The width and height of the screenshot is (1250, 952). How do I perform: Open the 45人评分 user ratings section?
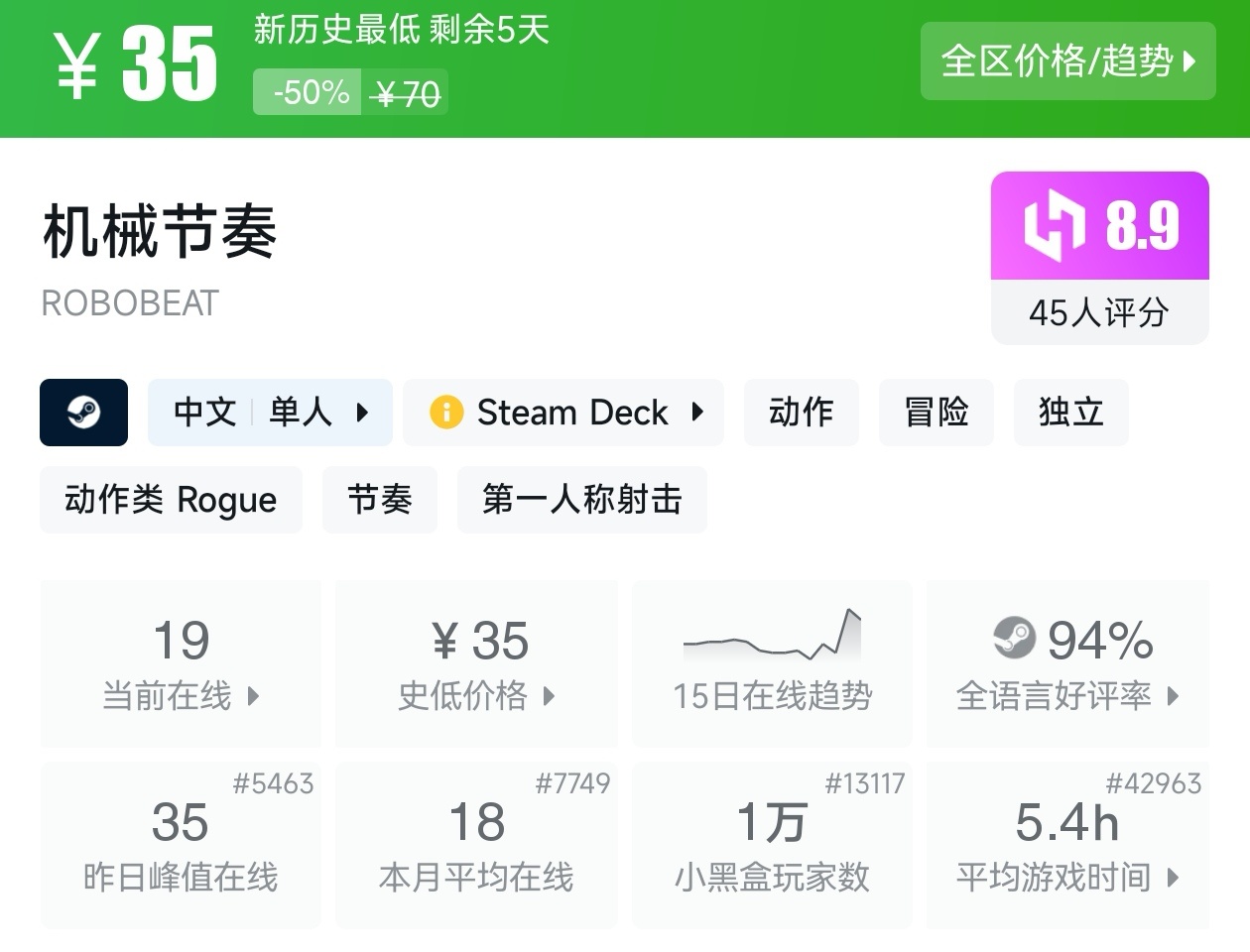(1099, 313)
